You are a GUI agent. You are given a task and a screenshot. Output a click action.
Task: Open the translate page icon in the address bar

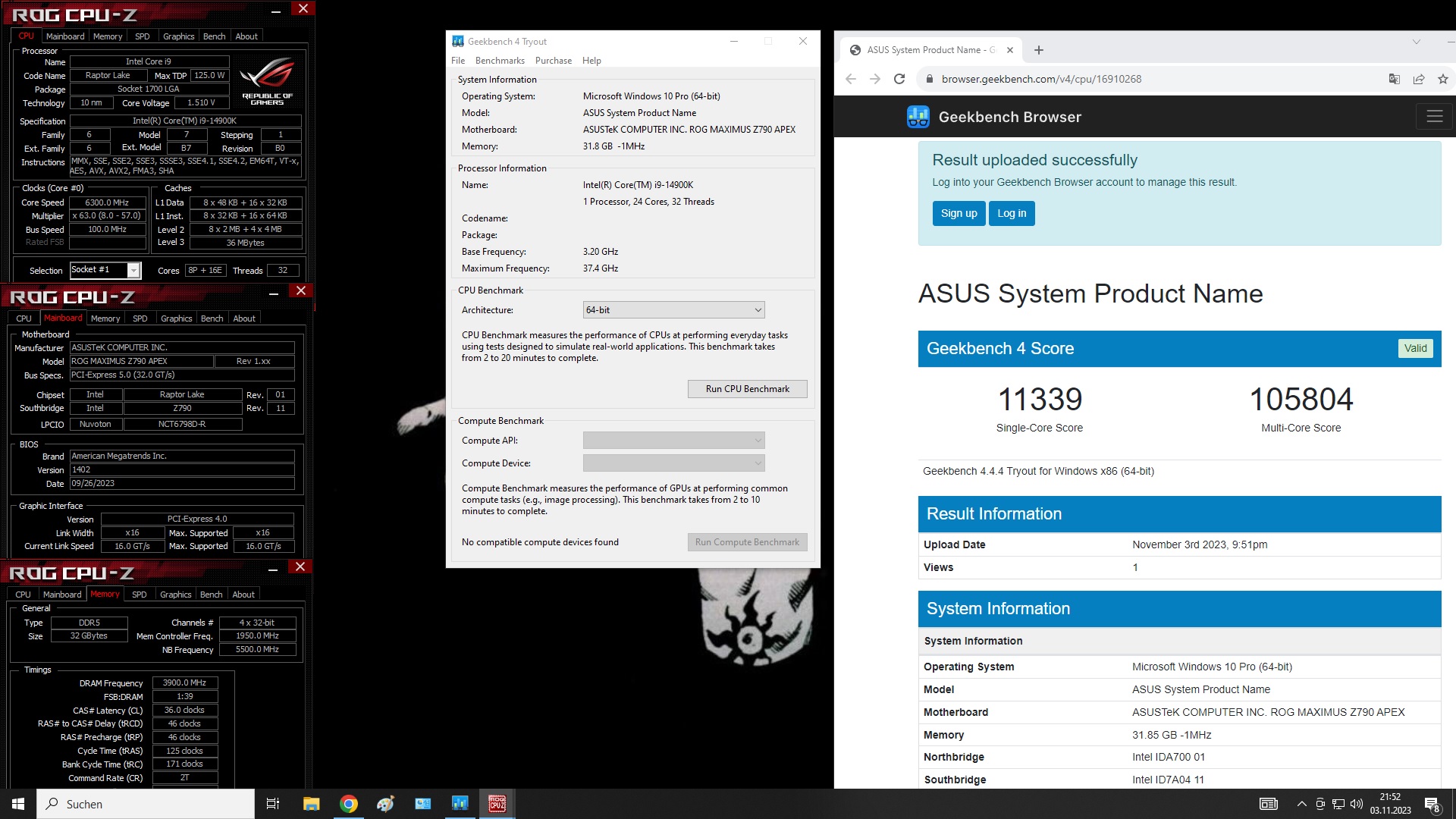pos(1394,79)
